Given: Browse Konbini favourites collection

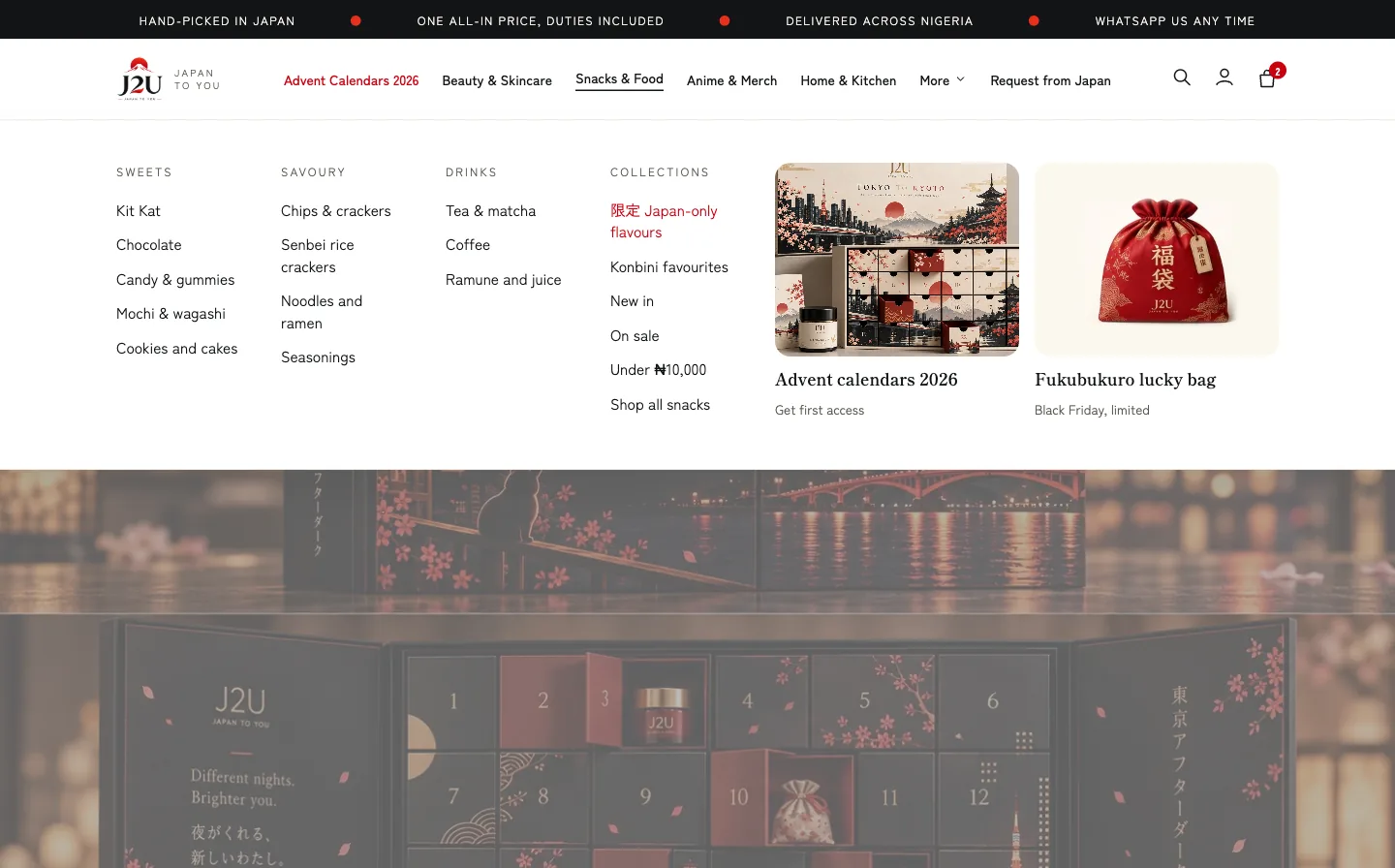Looking at the screenshot, I should coord(669,267).
